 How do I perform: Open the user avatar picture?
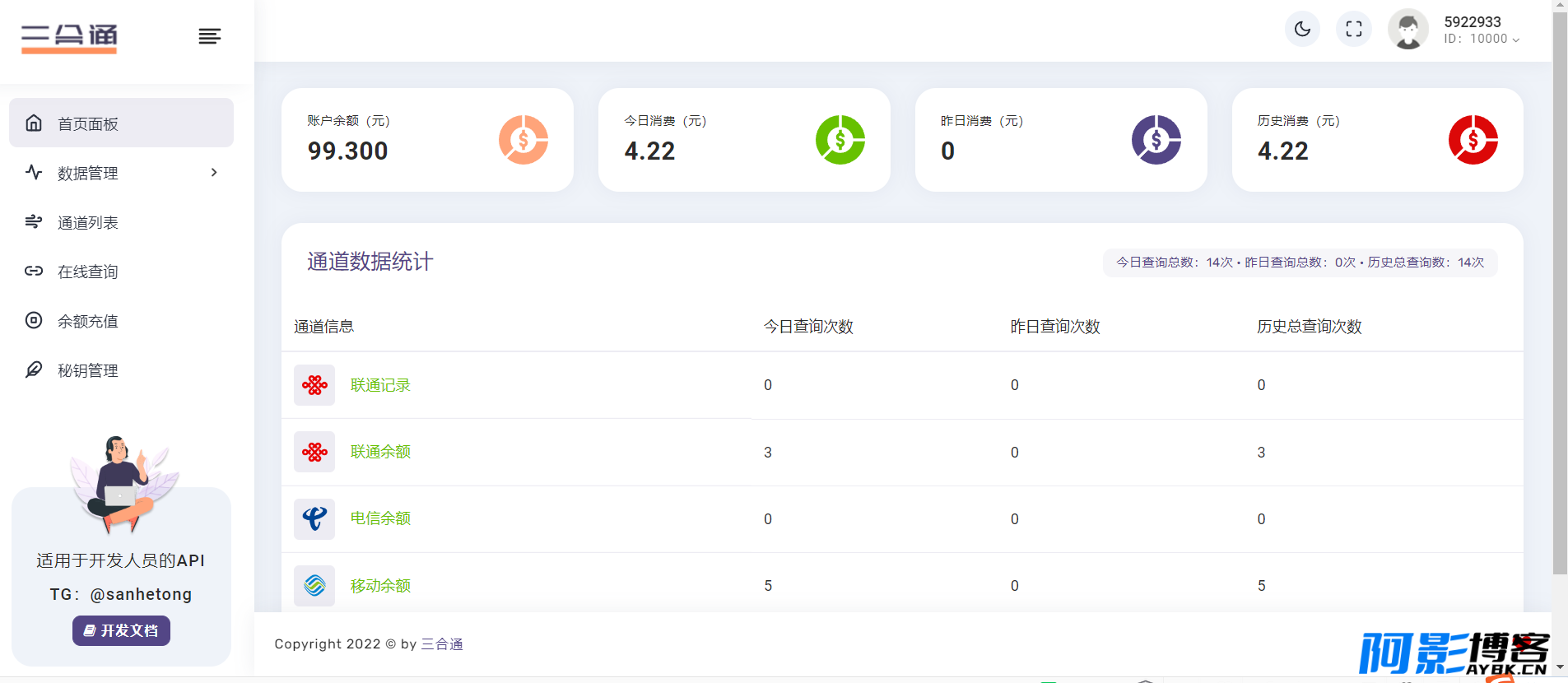pyautogui.click(x=1408, y=30)
